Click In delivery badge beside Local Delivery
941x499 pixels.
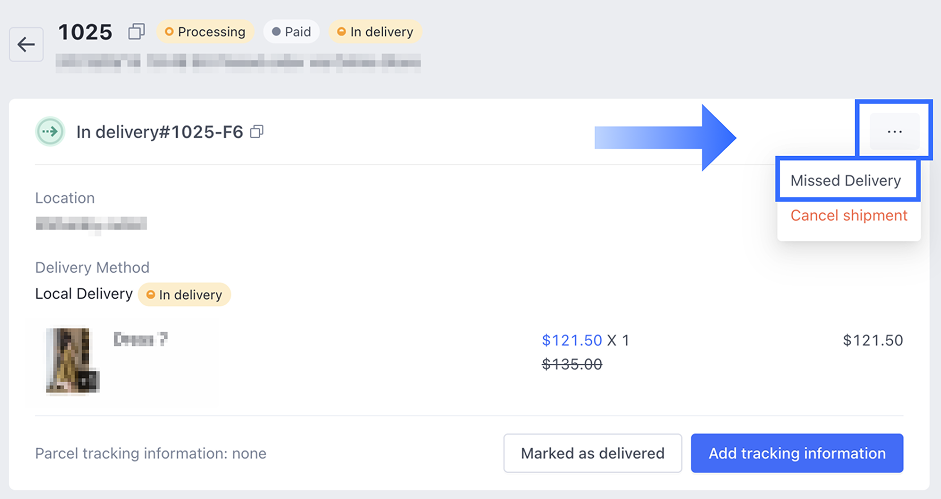[x=184, y=295]
